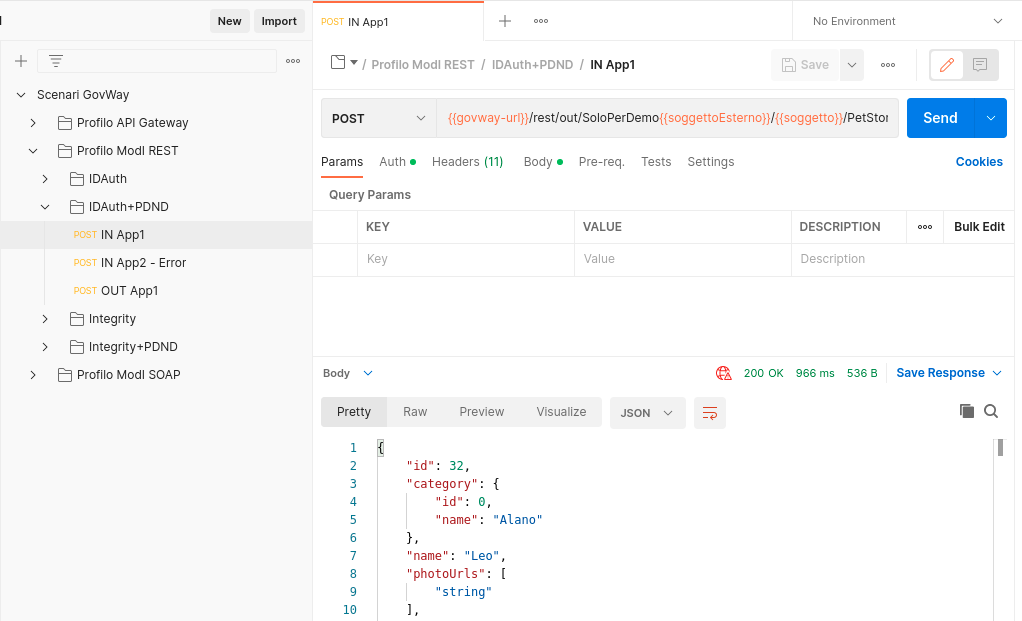
Task: Click the query param Key field
Action: [465, 259]
